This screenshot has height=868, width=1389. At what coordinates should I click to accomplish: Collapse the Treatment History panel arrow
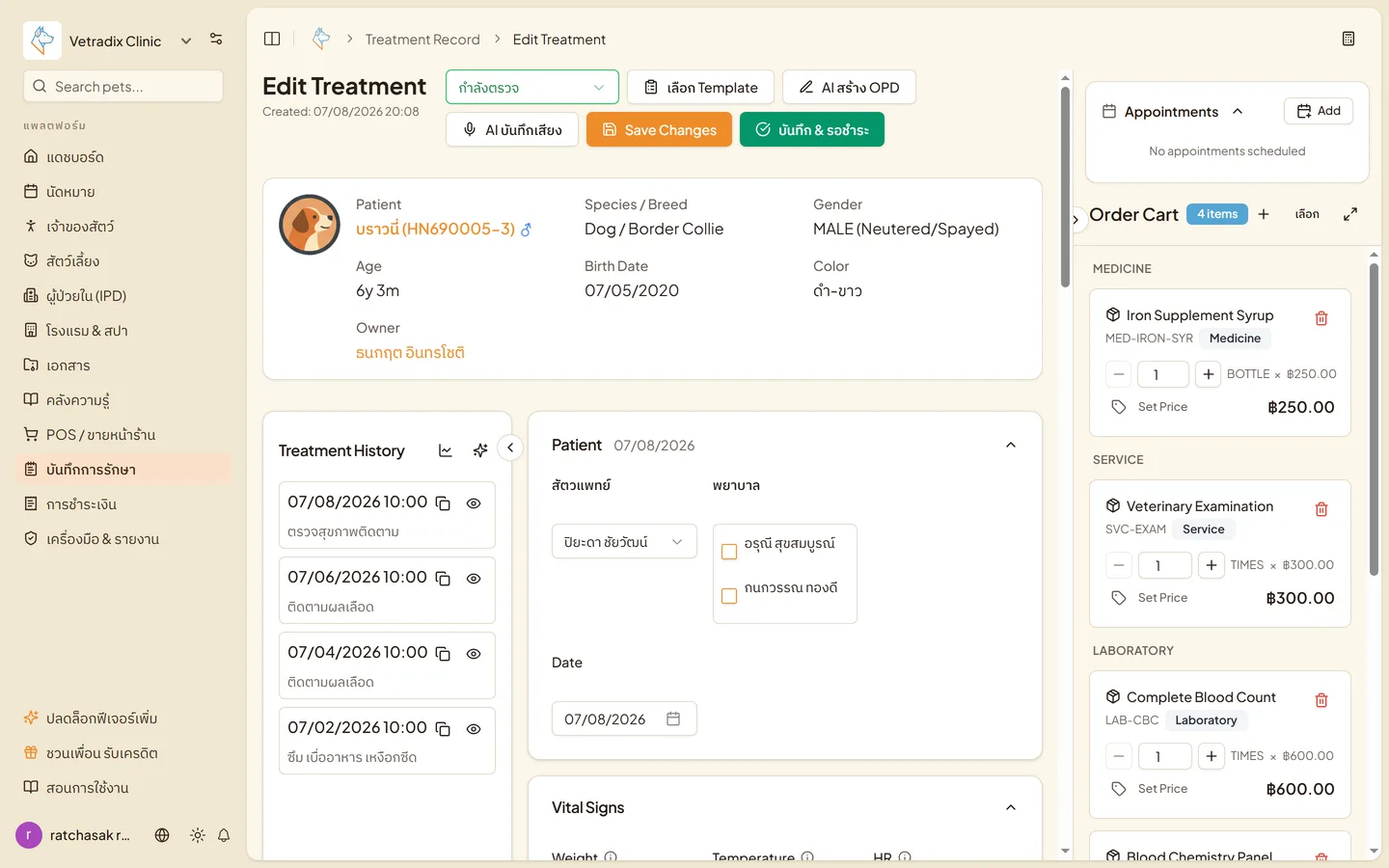[510, 448]
